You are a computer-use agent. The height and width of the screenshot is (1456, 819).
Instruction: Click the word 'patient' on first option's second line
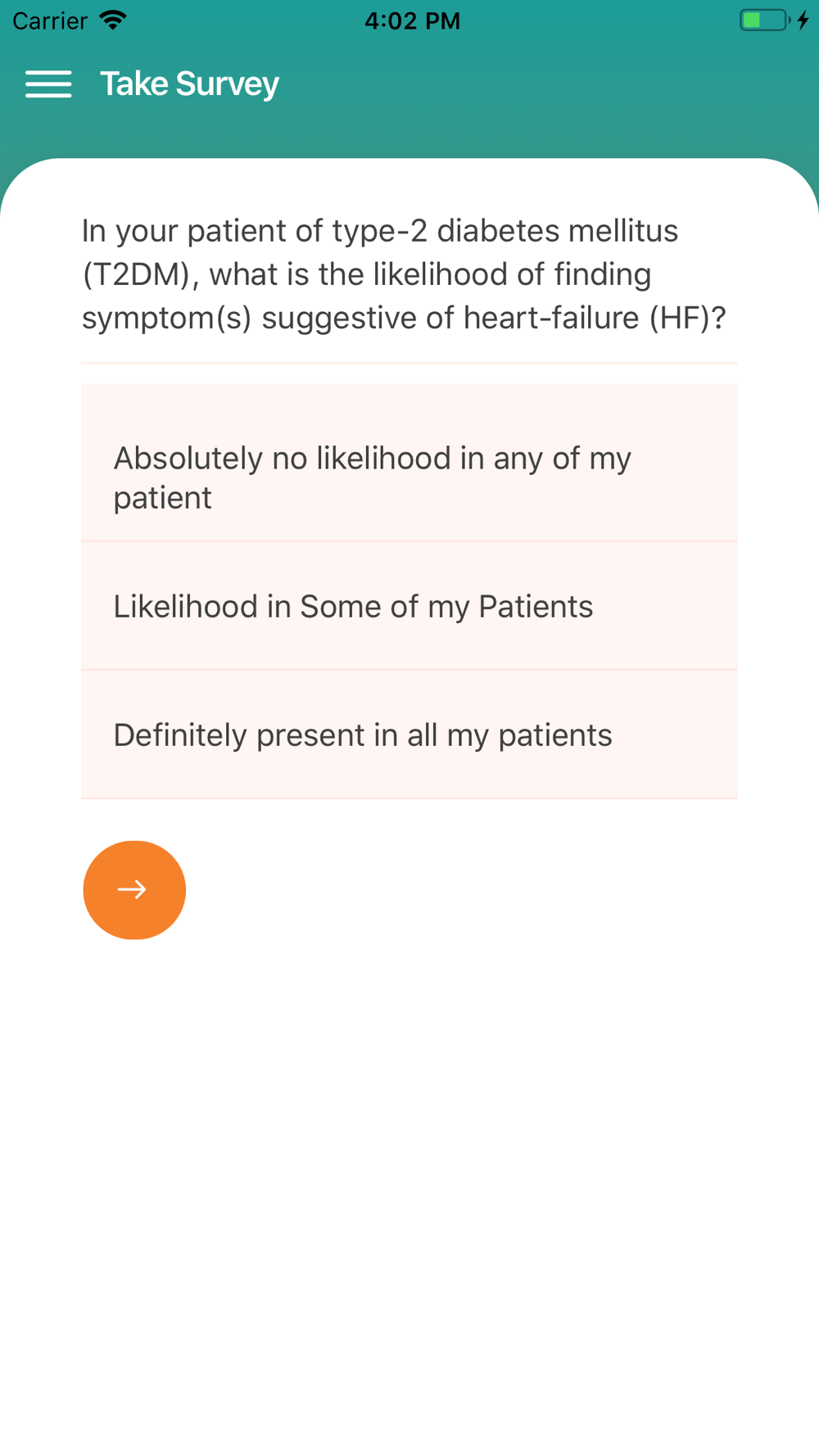162,498
